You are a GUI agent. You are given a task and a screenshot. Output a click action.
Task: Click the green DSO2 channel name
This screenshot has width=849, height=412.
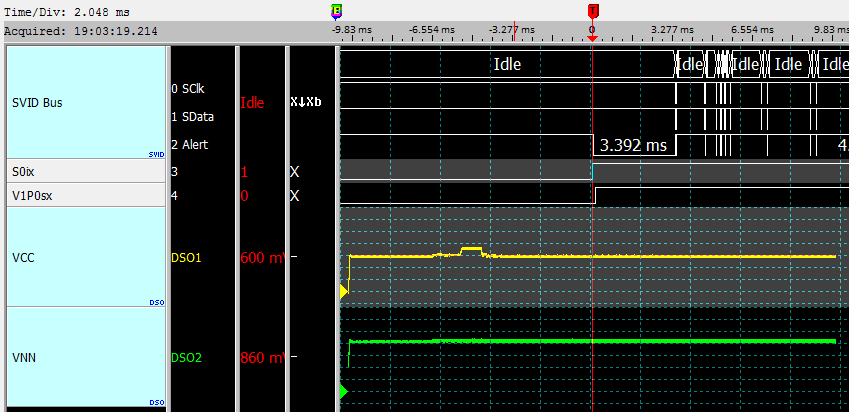click(x=186, y=358)
